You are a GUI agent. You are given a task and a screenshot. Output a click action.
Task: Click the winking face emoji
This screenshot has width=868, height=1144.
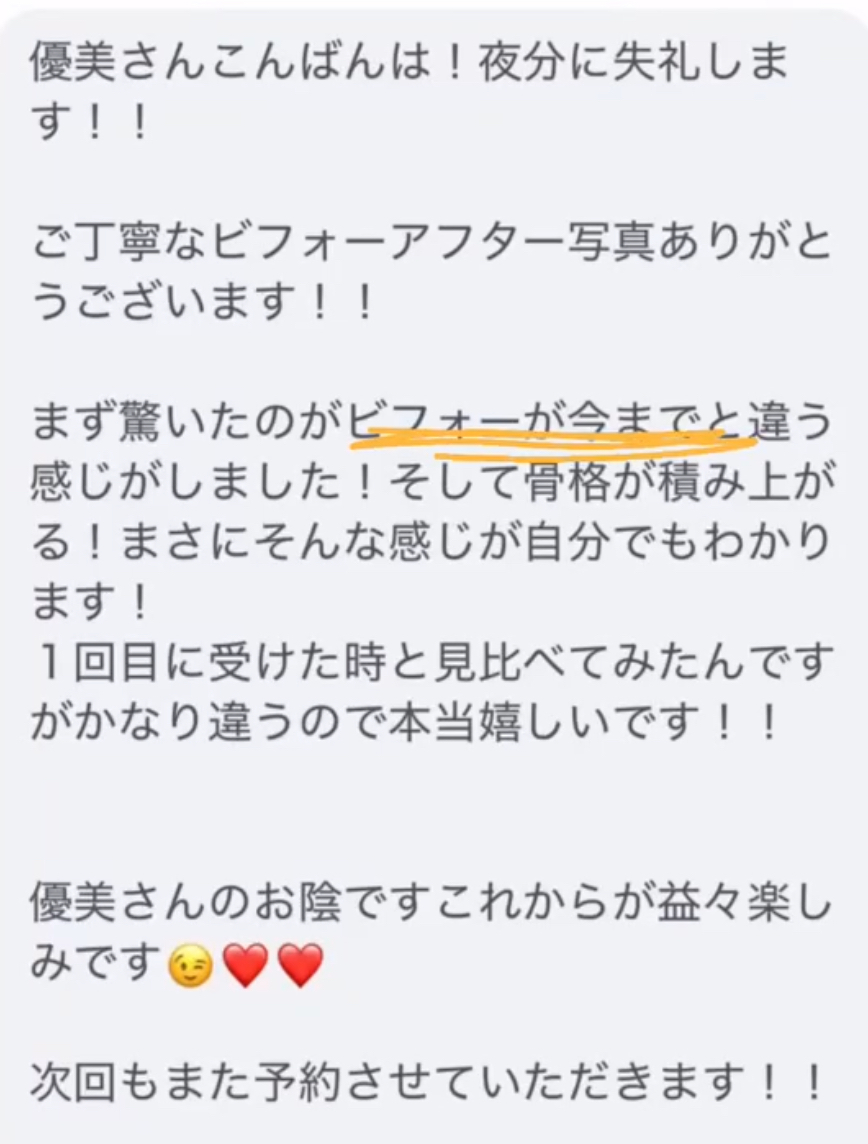pos(190,966)
